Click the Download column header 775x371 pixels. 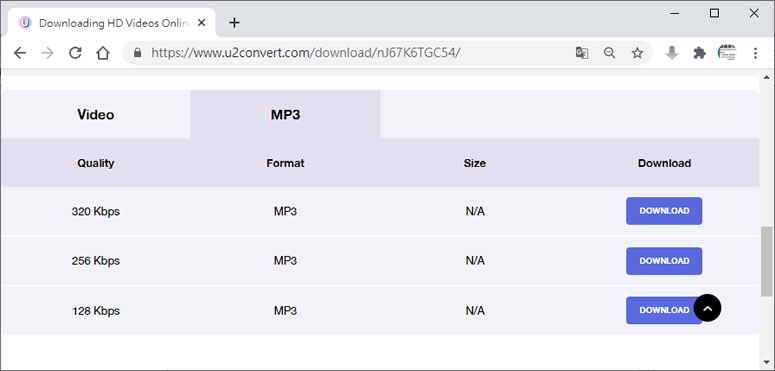tap(664, 163)
